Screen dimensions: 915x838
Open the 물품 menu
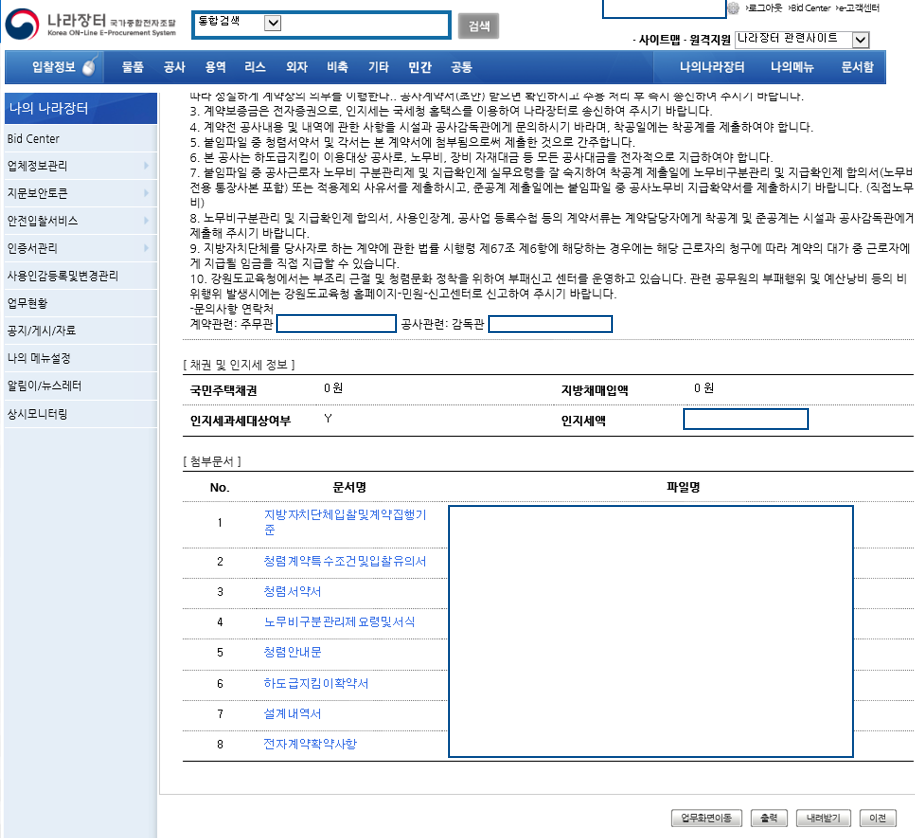(x=132, y=67)
